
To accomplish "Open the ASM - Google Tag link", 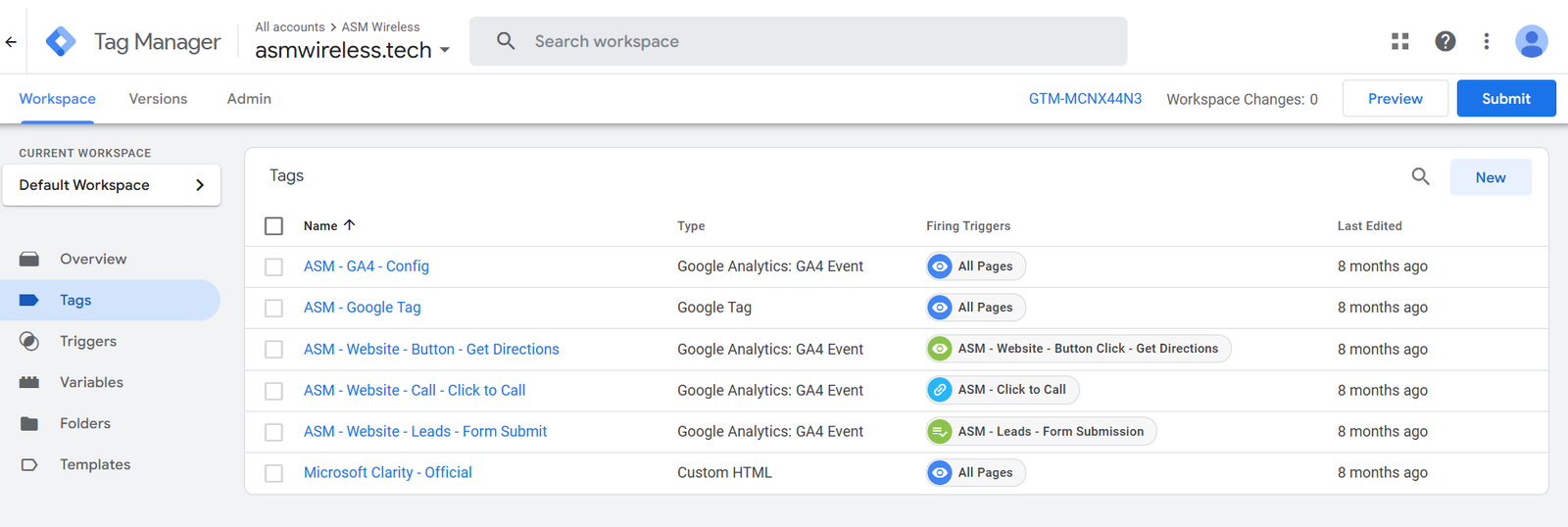I will [x=362, y=308].
